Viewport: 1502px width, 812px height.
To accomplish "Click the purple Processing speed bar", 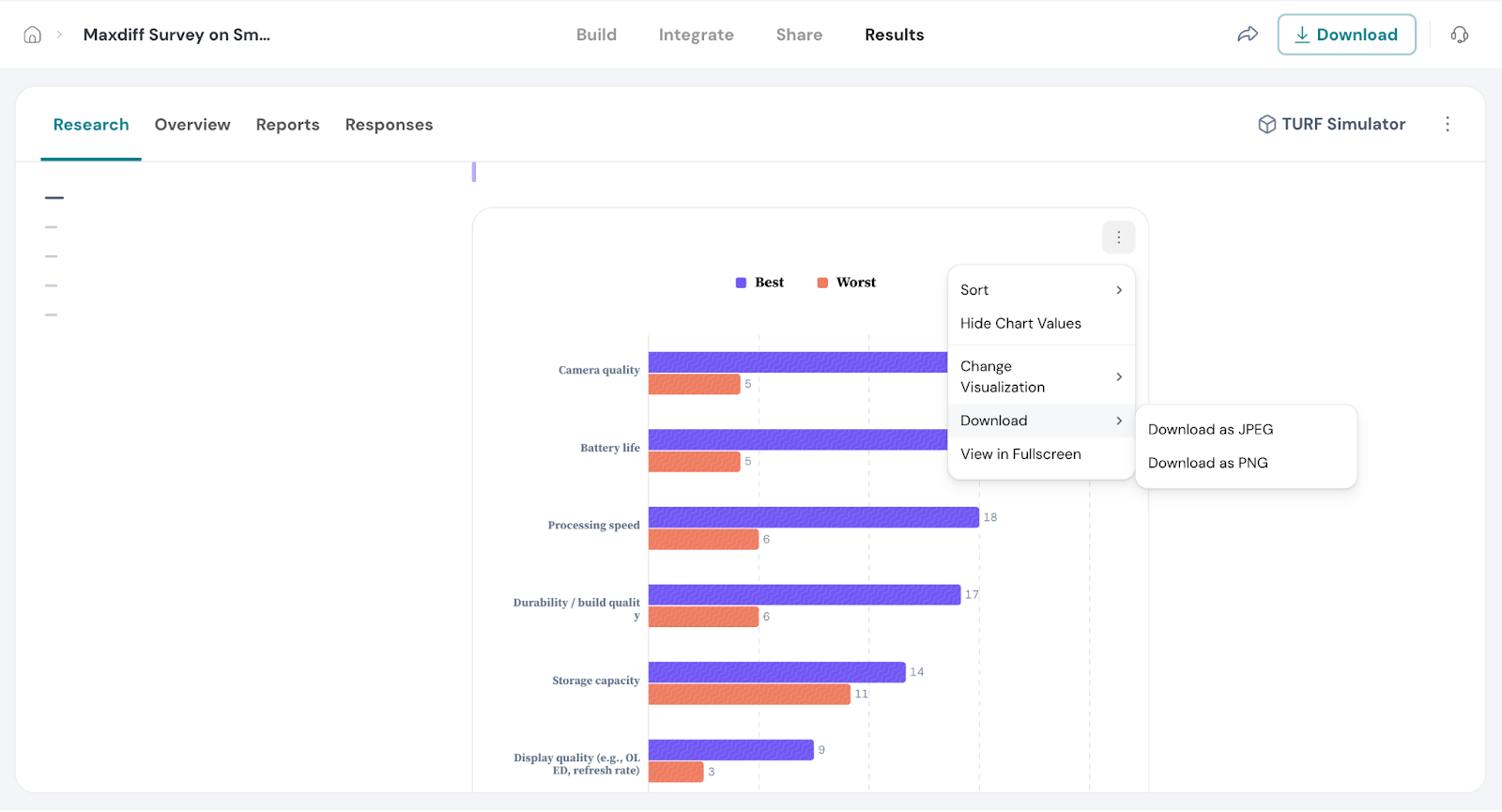I will coord(813,517).
